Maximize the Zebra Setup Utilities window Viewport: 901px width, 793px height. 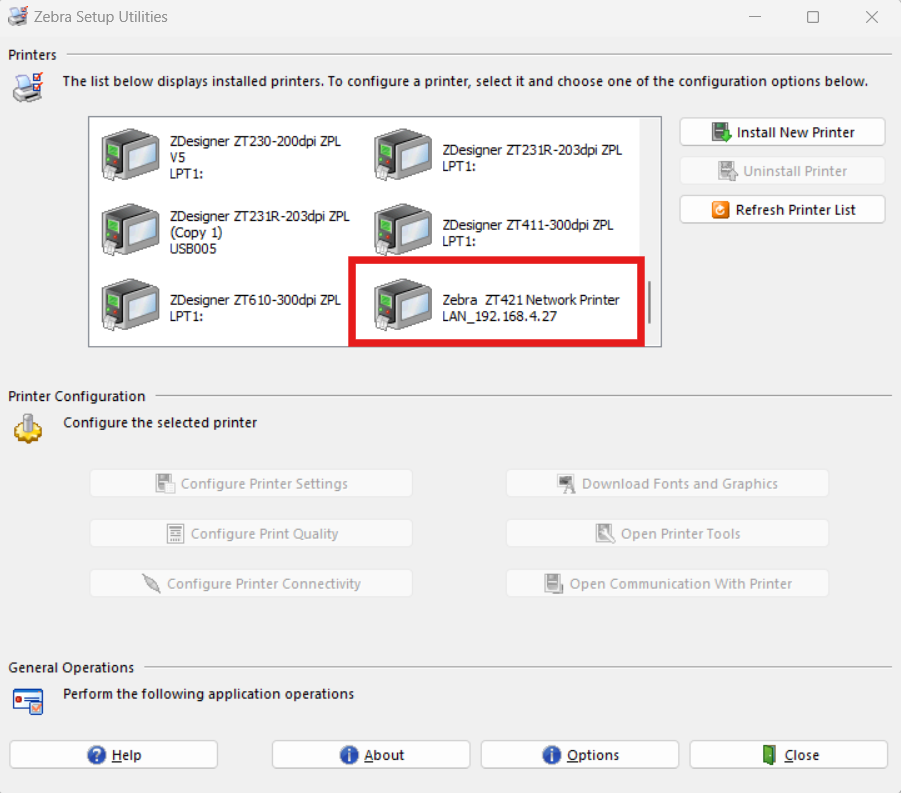813,17
